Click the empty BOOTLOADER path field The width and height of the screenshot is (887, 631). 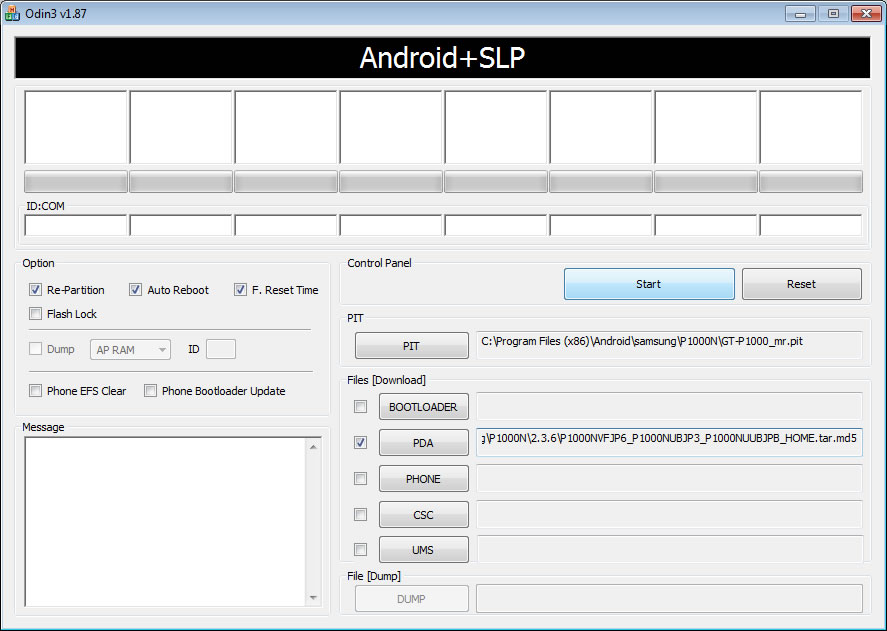coord(669,406)
